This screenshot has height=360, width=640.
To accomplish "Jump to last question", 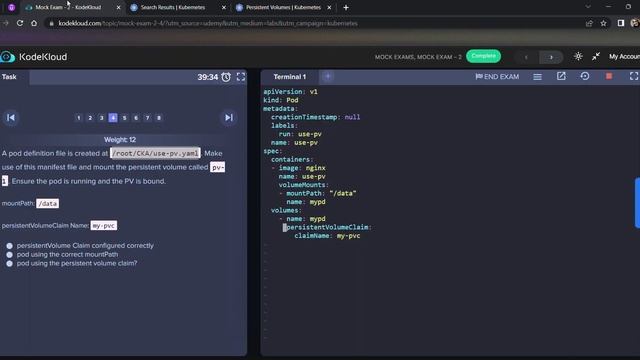I will tap(229, 118).
